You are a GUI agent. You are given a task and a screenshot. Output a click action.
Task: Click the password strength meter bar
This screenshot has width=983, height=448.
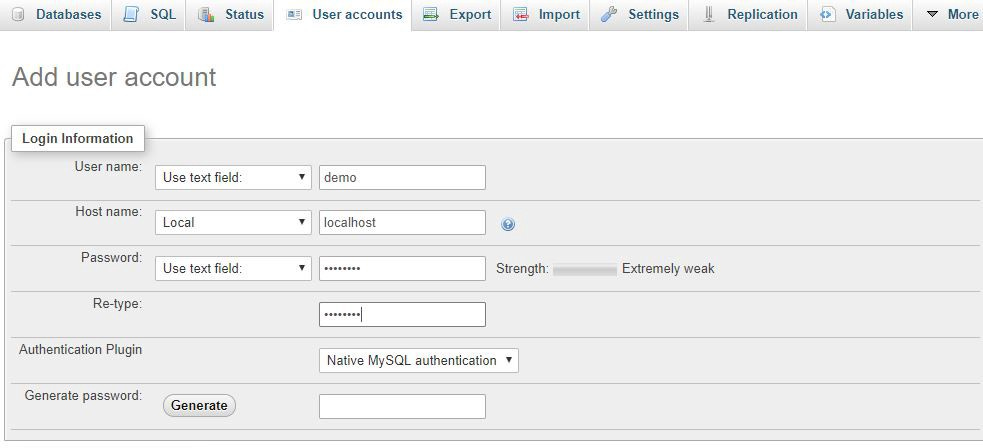585,270
